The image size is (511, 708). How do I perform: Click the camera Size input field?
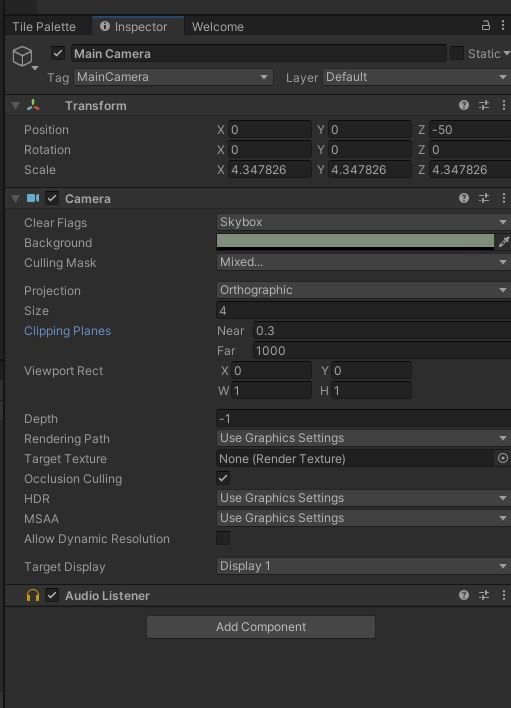tap(363, 311)
